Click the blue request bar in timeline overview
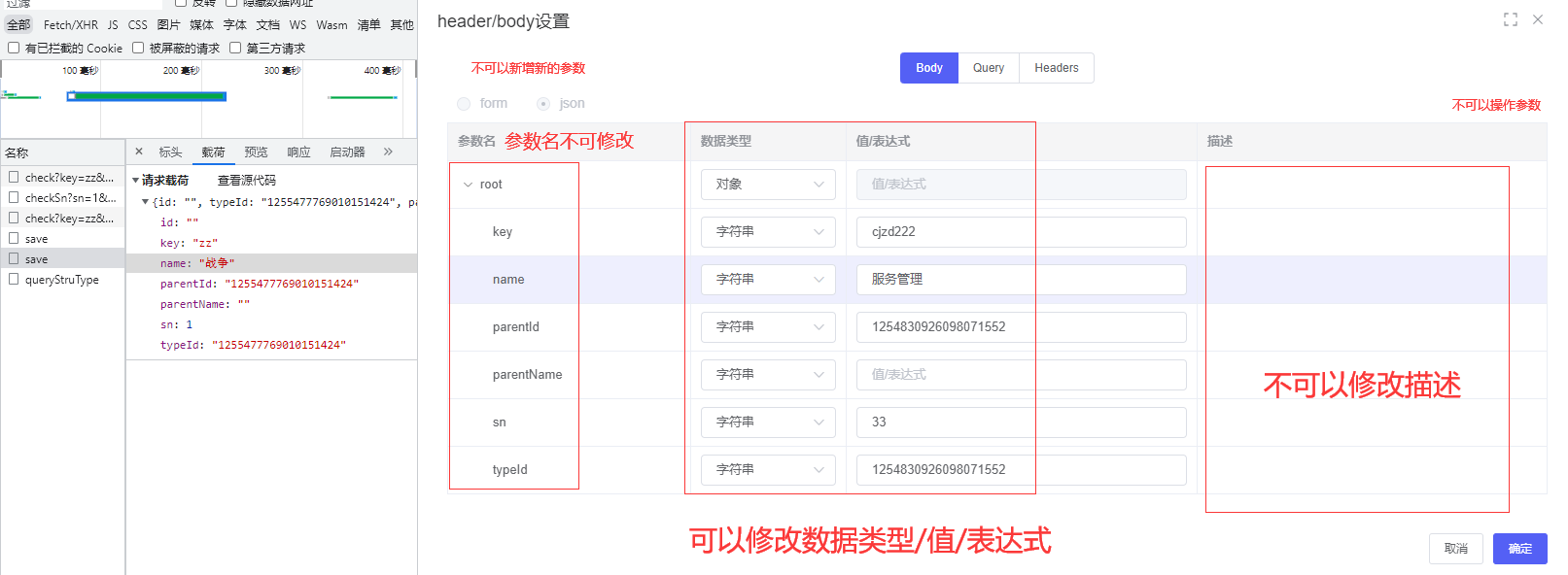 click(146, 96)
